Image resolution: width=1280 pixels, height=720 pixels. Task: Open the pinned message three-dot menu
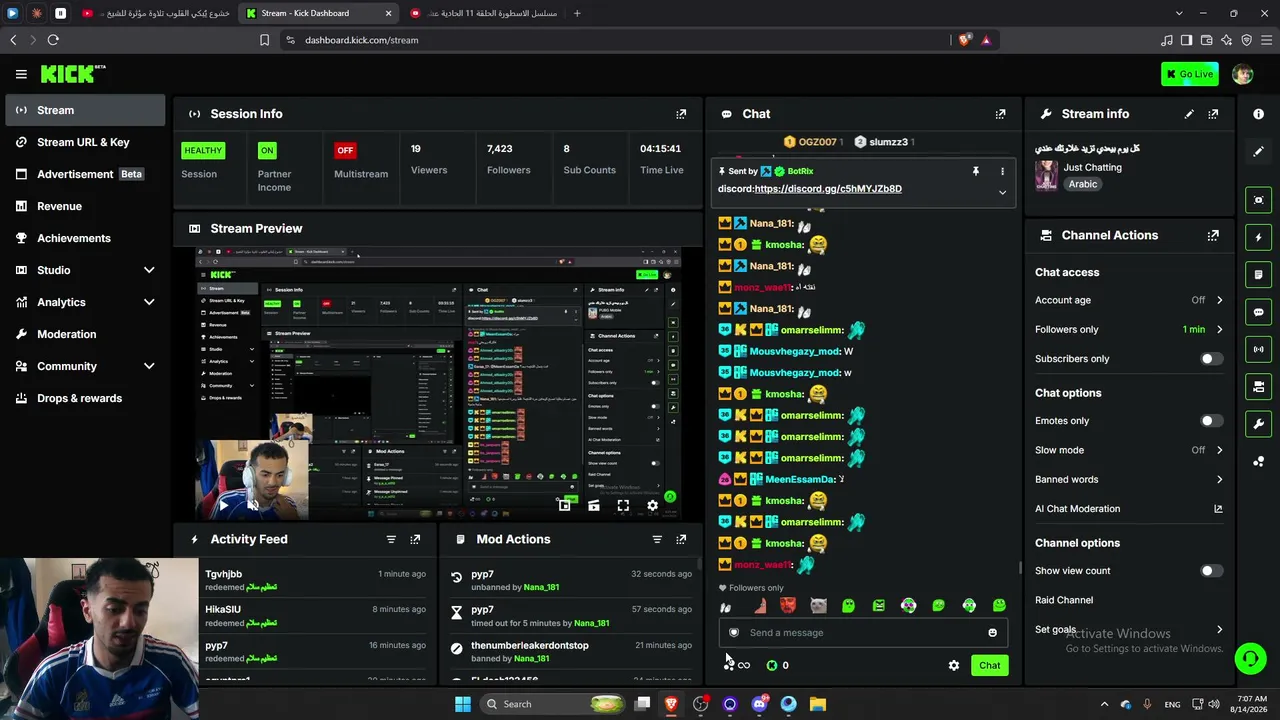[1002, 171]
